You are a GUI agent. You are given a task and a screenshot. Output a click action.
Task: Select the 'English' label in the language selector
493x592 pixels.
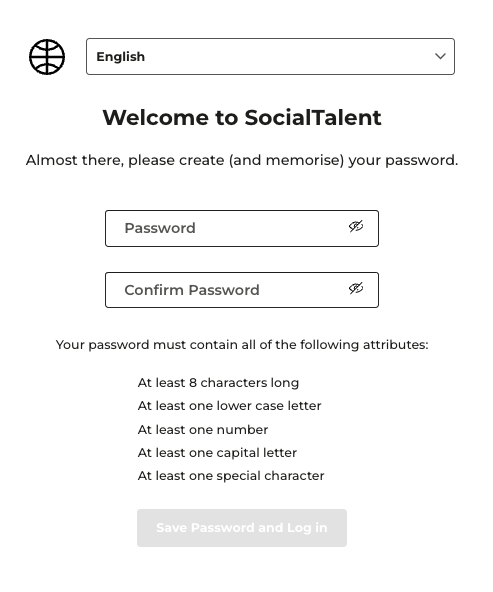(x=120, y=57)
